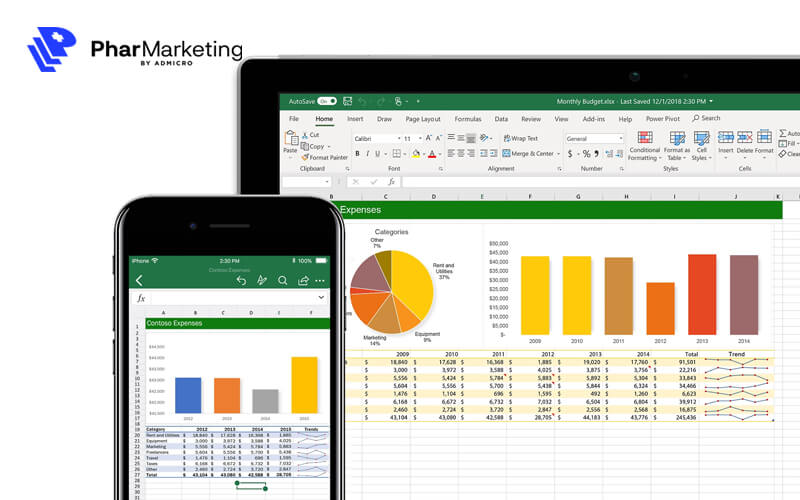Apply the dollar accounting format
Screen dimensions: 800x500
(570, 154)
